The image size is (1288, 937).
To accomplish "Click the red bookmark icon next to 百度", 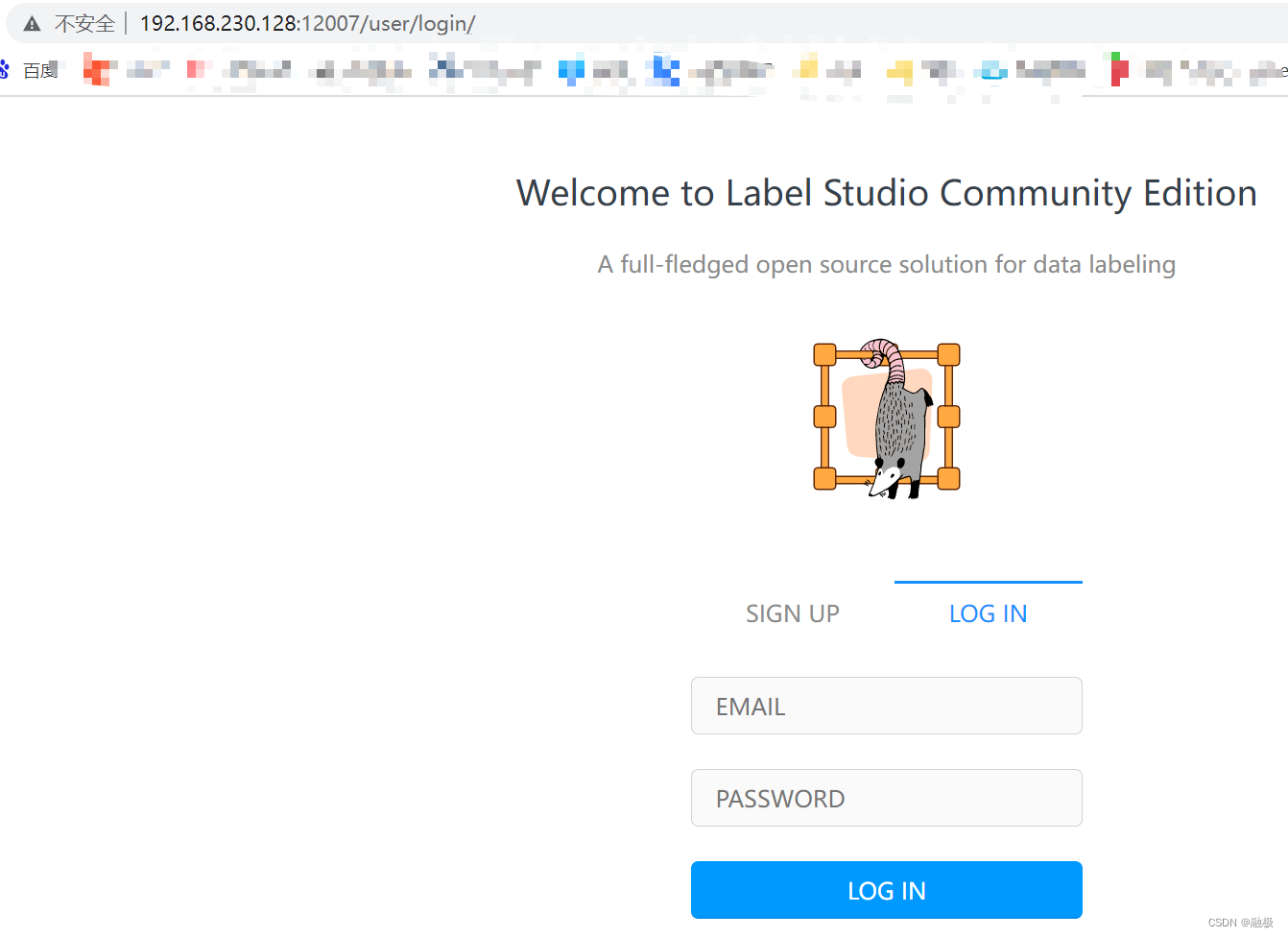I will click(x=99, y=69).
